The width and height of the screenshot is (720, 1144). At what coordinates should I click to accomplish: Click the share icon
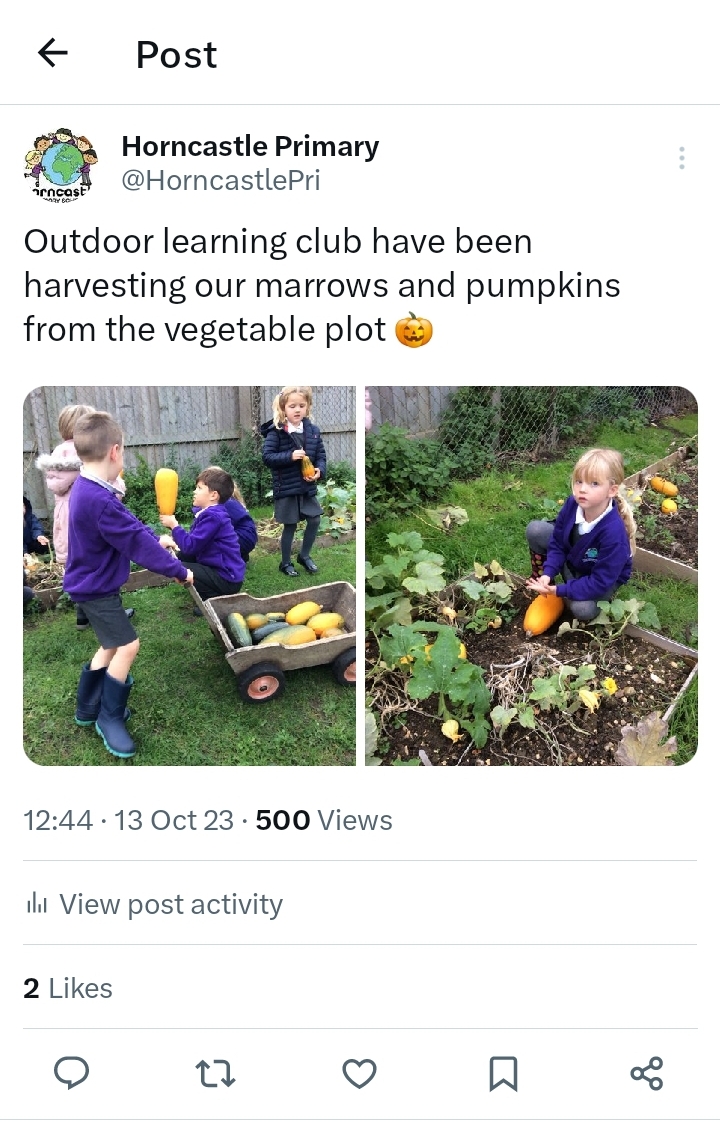(x=647, y=1073)
